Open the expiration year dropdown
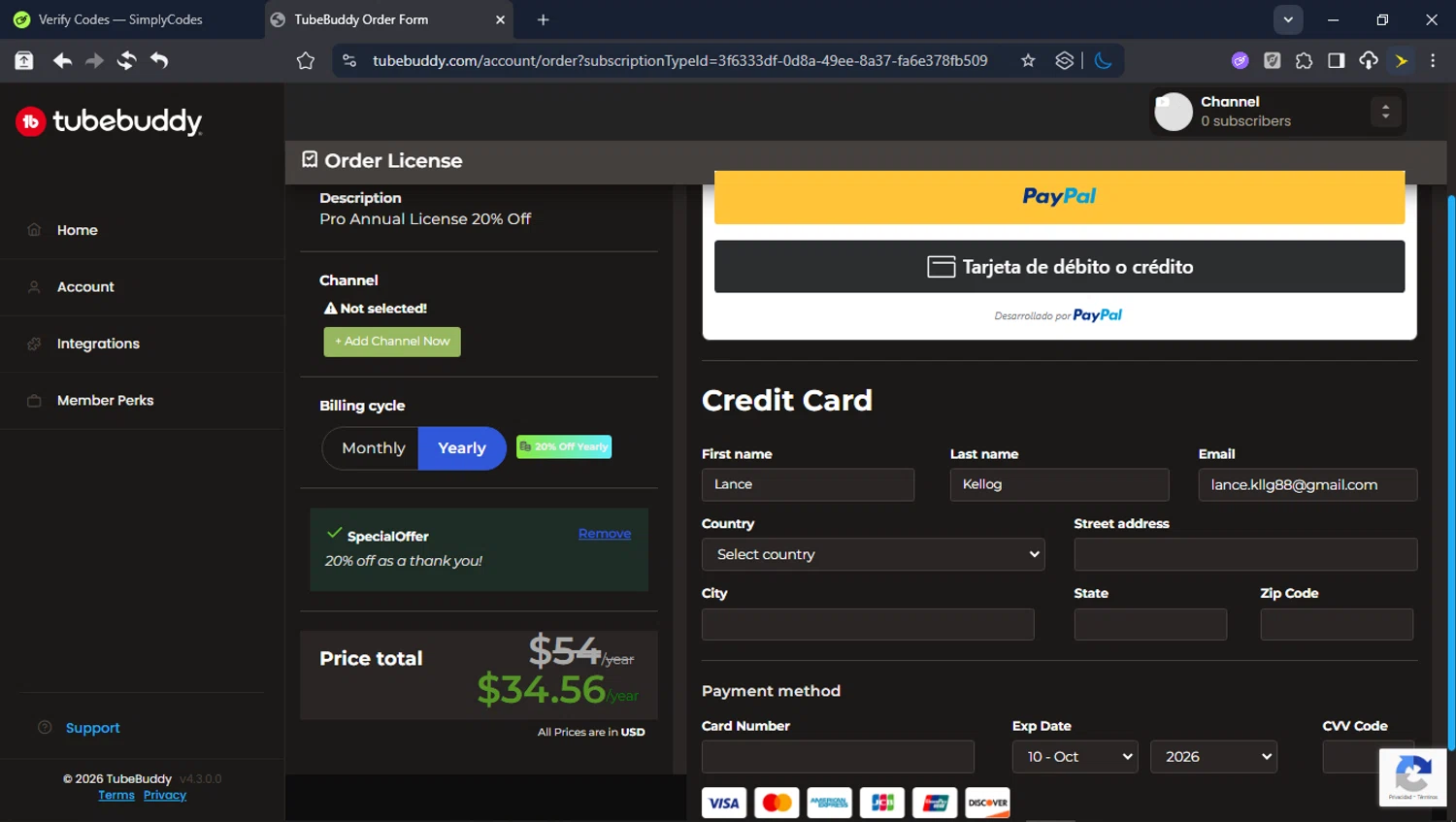 1213,757
